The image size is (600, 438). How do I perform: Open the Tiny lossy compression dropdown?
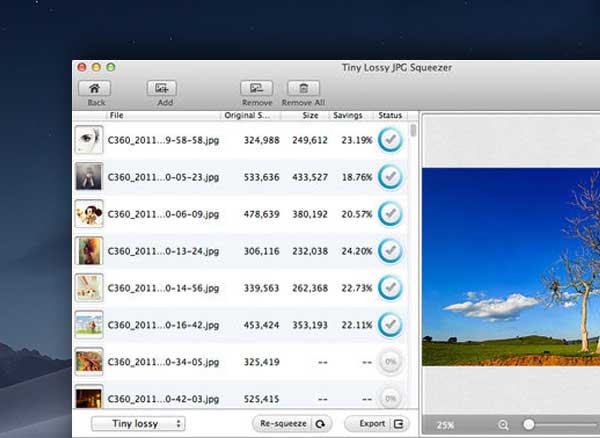[x=138, y=423]
